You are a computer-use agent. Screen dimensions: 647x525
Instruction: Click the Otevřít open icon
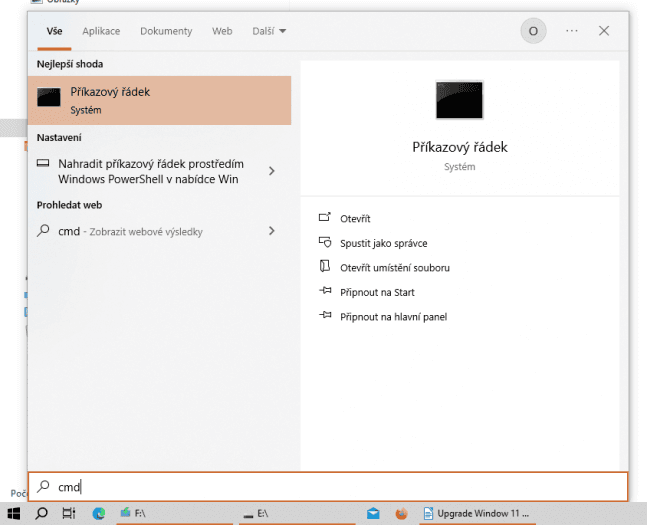(x=325, y=217)
